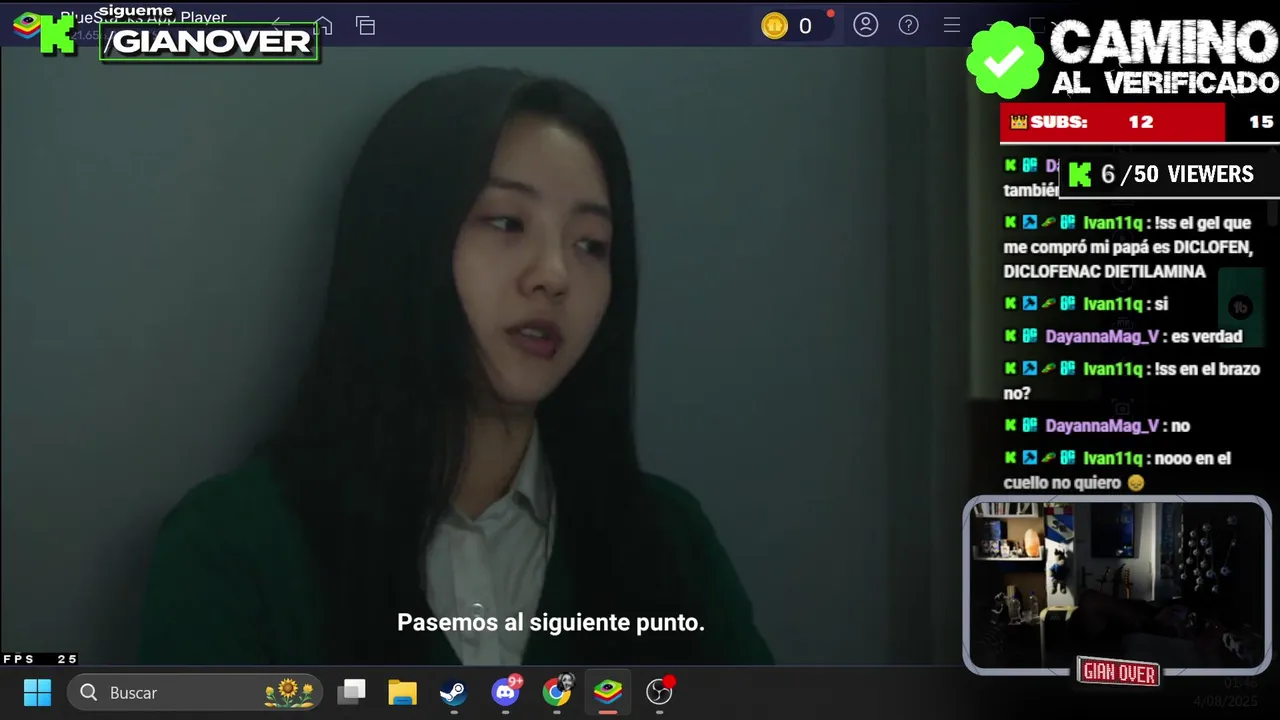1280x720 pixels.
Task: Open OBS Studio from the taskbar
Action: click(660, 692)
